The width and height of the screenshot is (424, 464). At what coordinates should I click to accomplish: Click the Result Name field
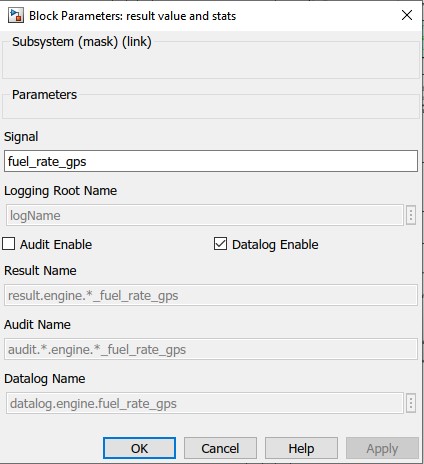click(211, 295)
